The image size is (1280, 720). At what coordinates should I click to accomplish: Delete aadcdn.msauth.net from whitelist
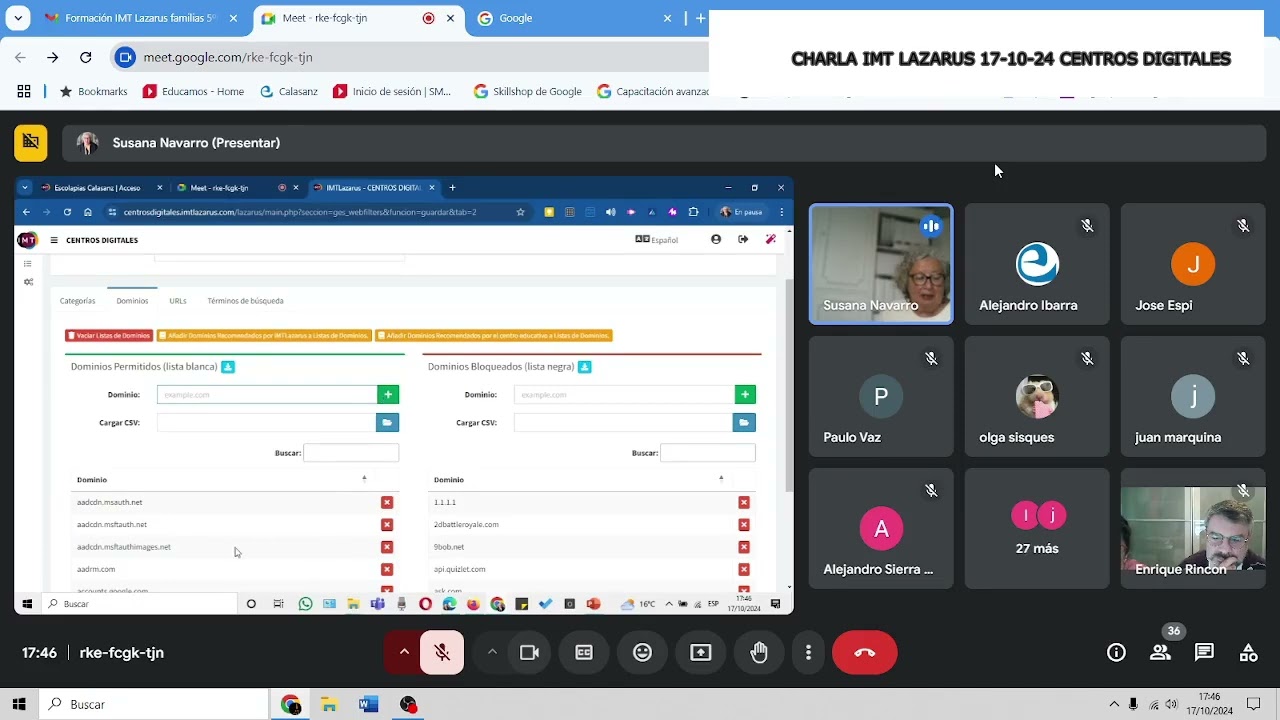(387, 503)
